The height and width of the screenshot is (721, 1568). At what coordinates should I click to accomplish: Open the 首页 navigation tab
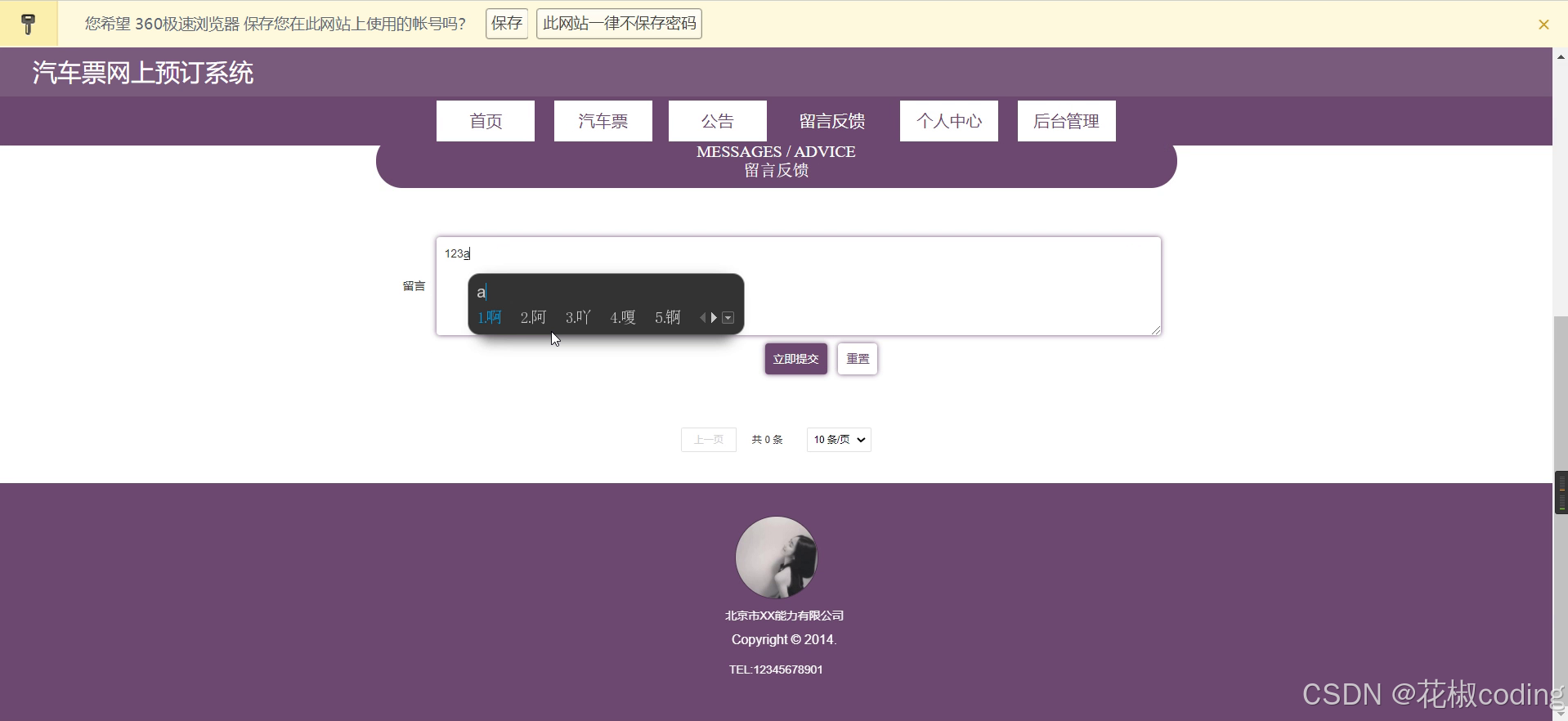[486, 121]
